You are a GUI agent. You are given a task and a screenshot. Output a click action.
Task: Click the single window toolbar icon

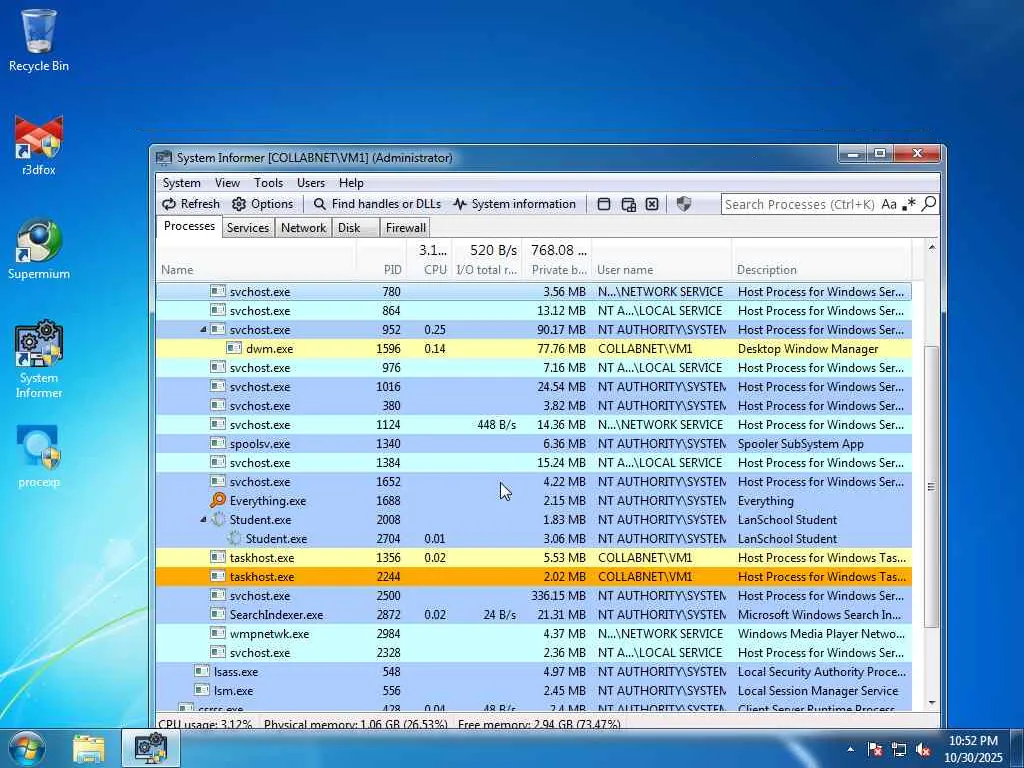(x=604, y=204)
